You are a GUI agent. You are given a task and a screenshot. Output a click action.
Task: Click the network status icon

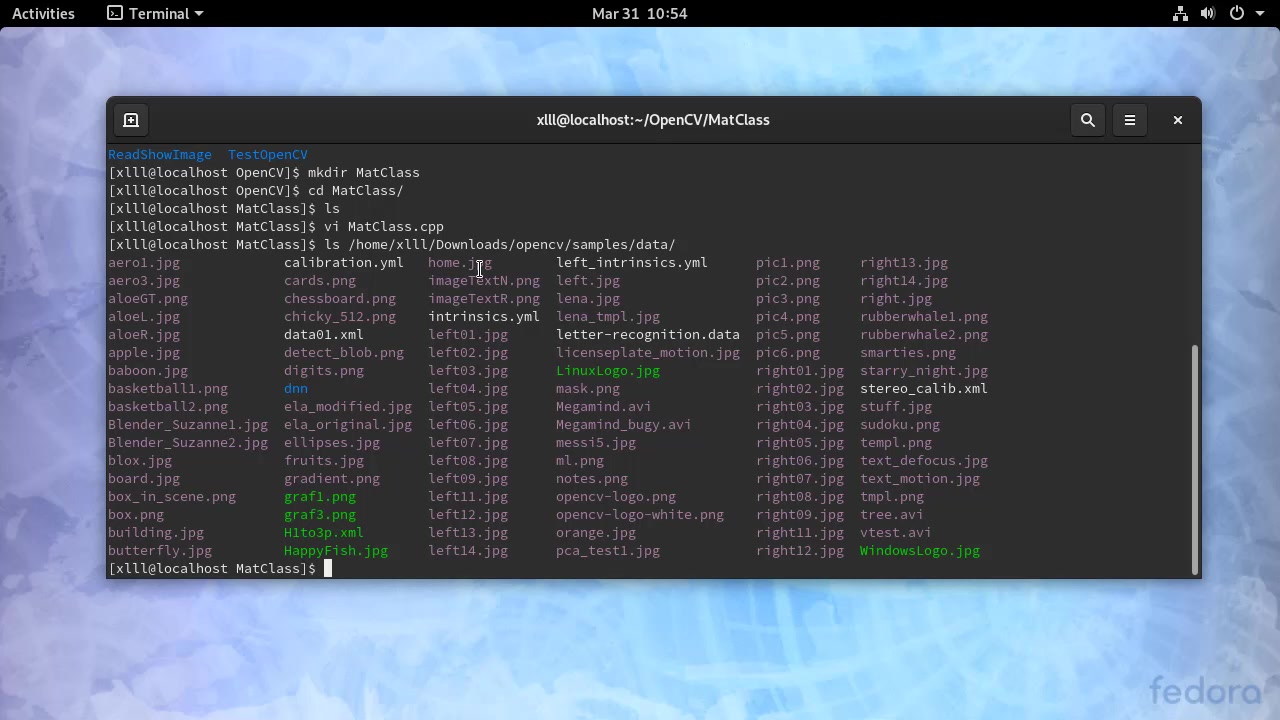pos(1180,13)
